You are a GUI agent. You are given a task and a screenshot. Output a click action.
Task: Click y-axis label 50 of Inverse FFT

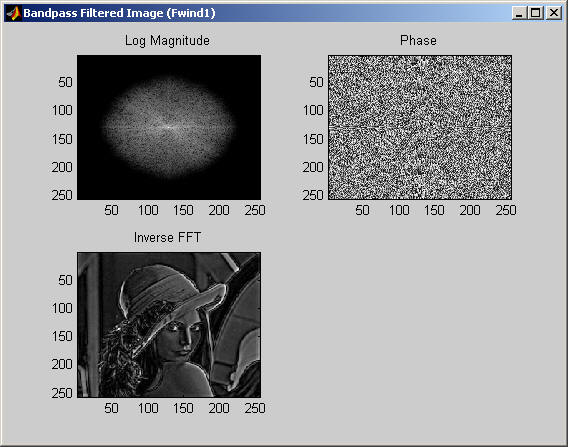pos(65,280)
